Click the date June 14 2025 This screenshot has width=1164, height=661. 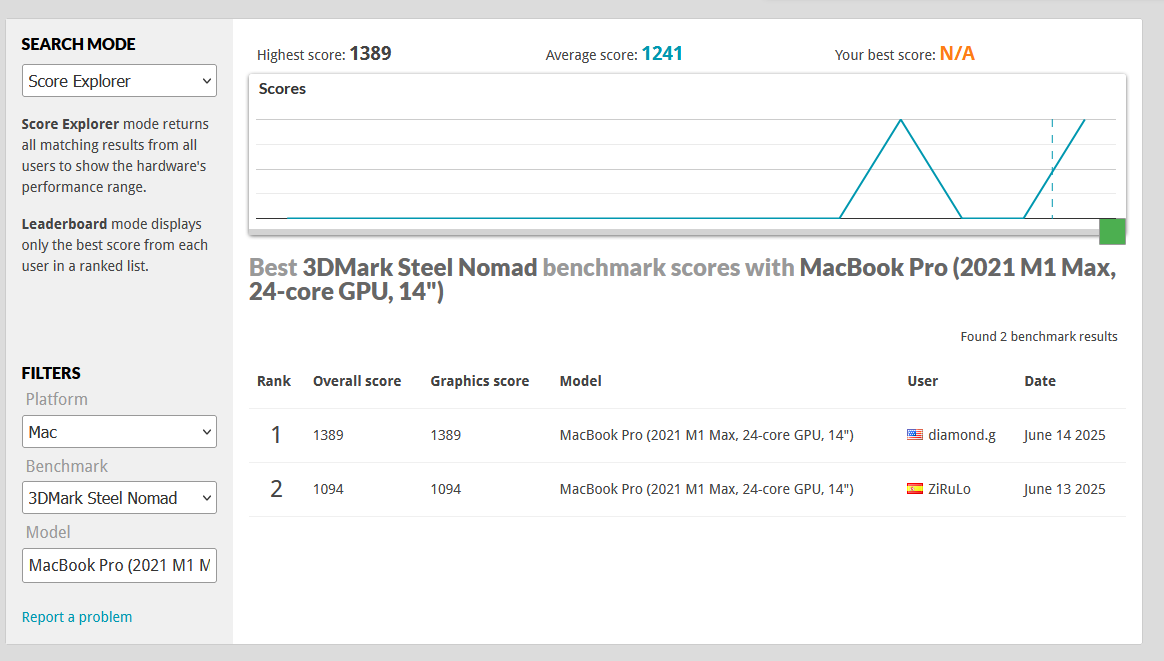click(1065, 435)
